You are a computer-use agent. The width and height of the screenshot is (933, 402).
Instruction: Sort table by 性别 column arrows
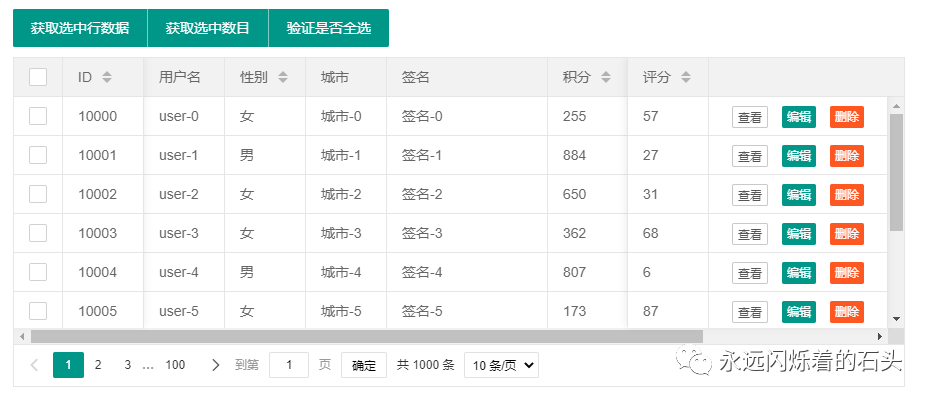coord(283,77)
